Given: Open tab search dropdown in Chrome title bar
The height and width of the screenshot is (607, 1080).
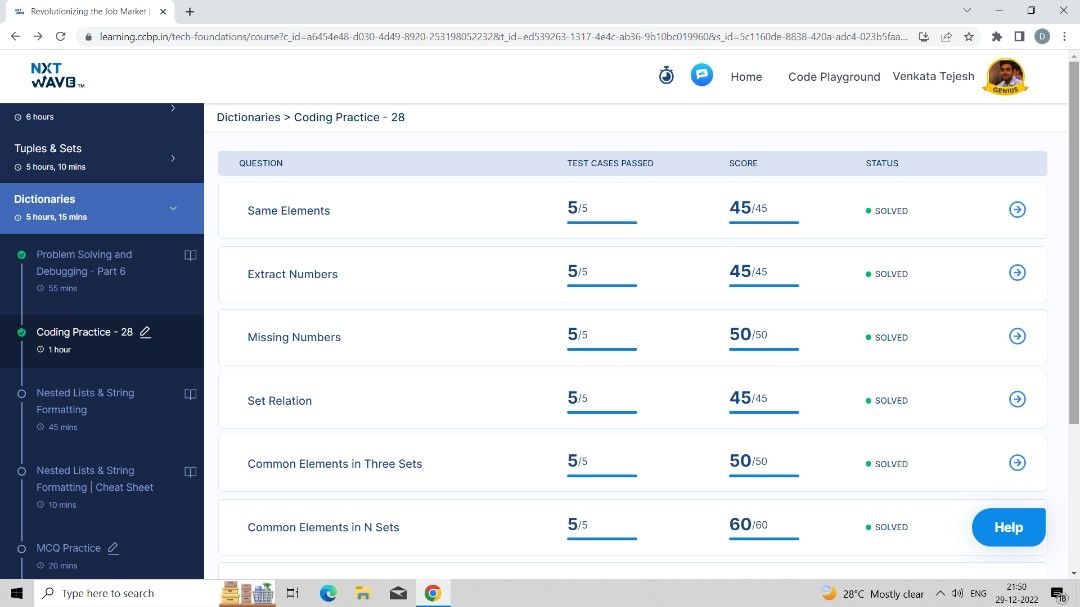Looking at the screenshot, I should (x=967, y=10).
